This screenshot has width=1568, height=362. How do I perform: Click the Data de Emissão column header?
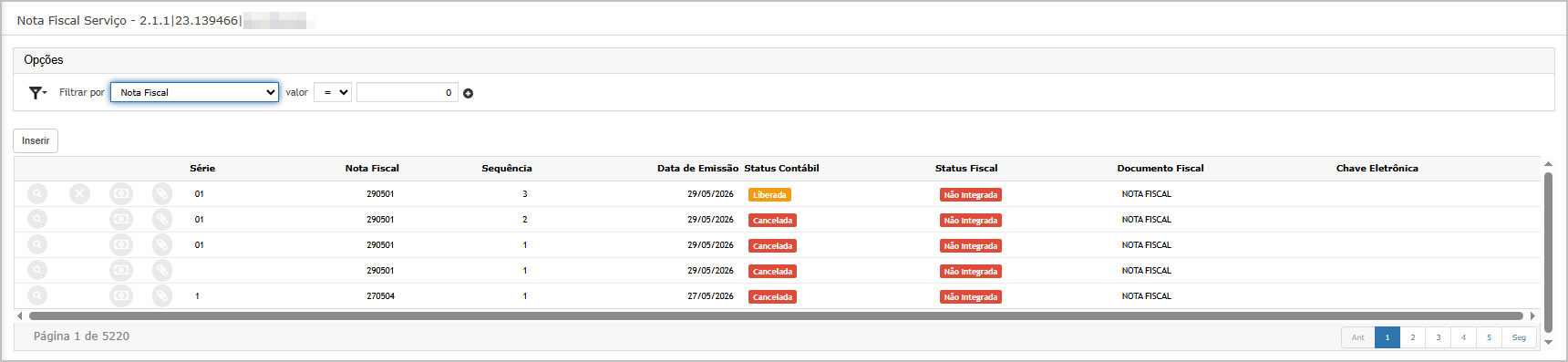[697, 169]
